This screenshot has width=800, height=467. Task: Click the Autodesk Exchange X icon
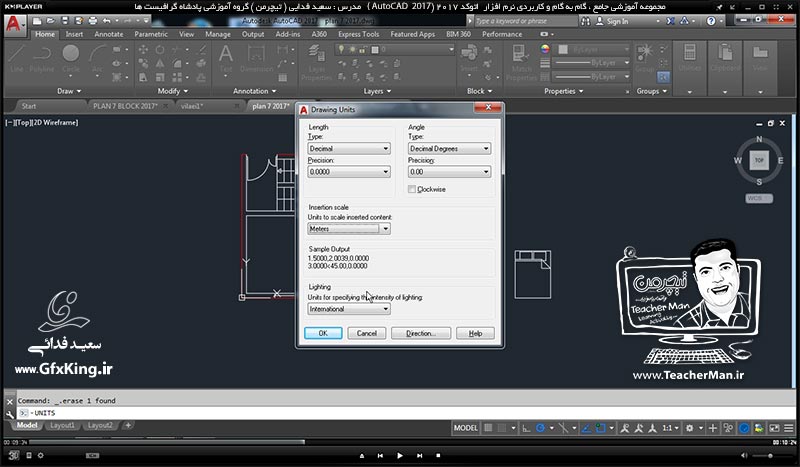pos(670,21)
